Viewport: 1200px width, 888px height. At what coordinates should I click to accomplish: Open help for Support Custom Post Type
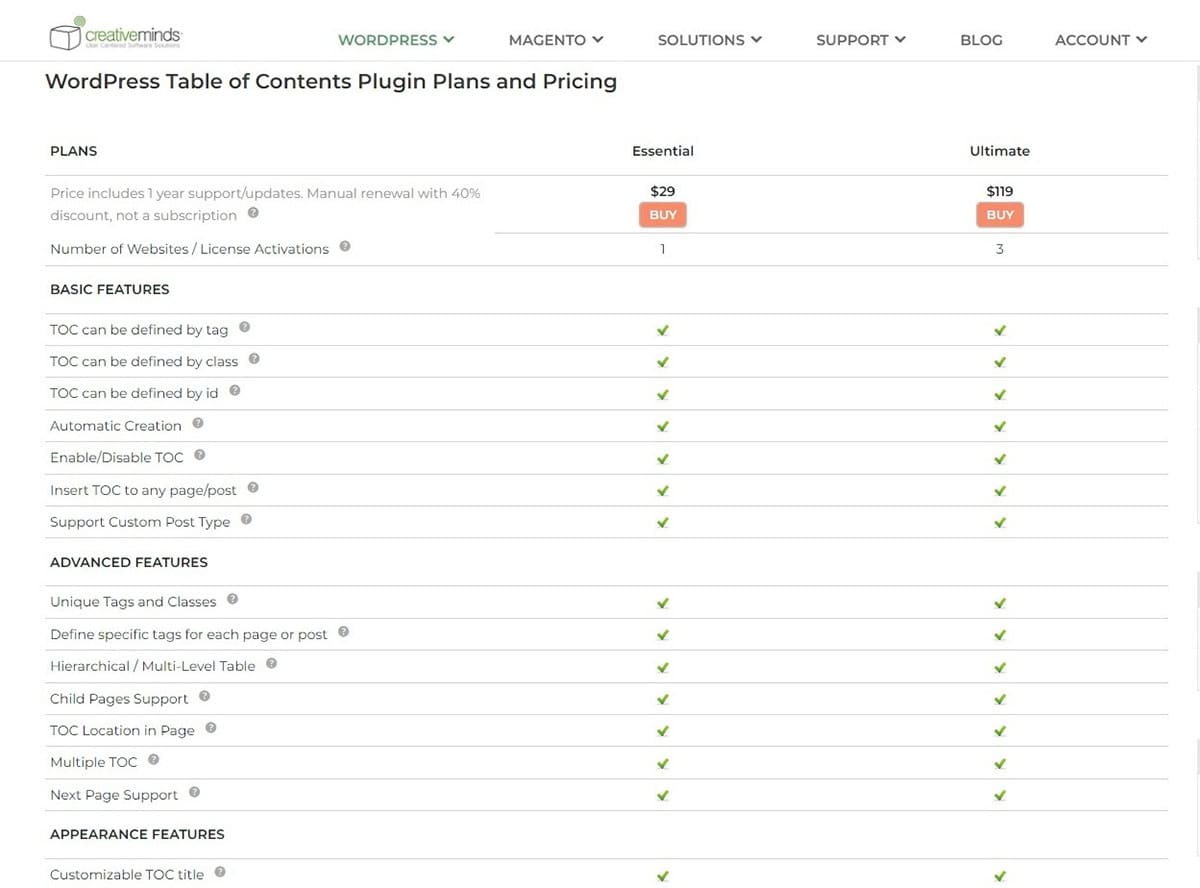(x=246, y=520)
